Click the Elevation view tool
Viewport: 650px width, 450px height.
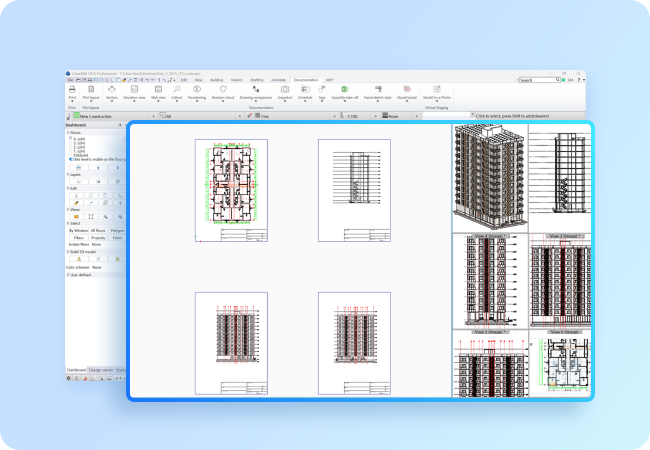click(134, 90)
